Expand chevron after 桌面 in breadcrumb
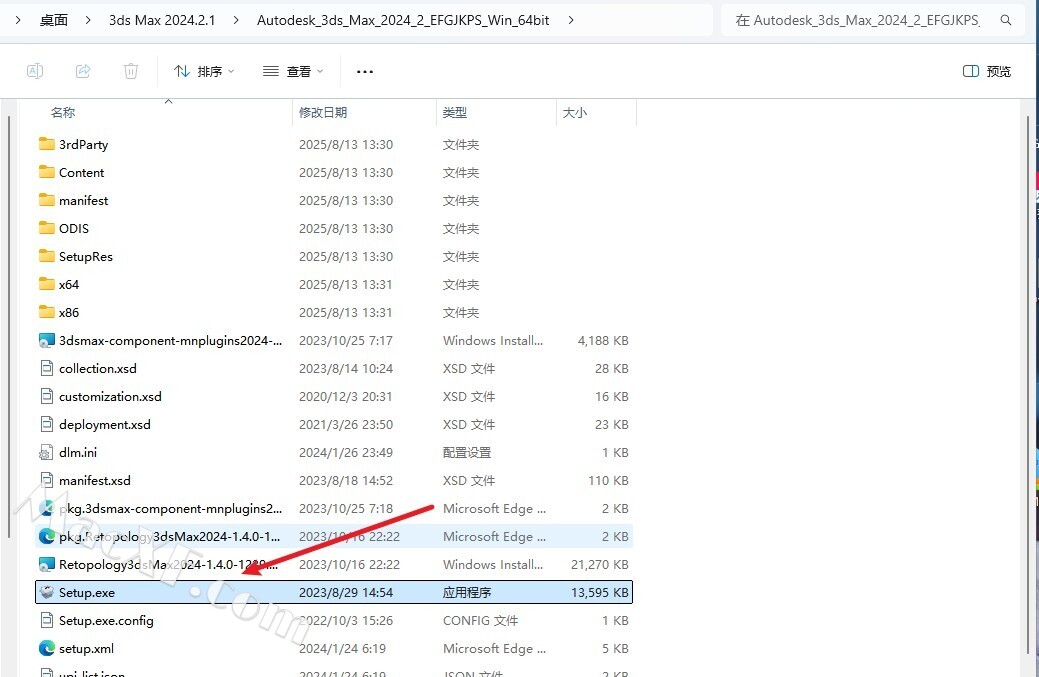 (88, 21)
